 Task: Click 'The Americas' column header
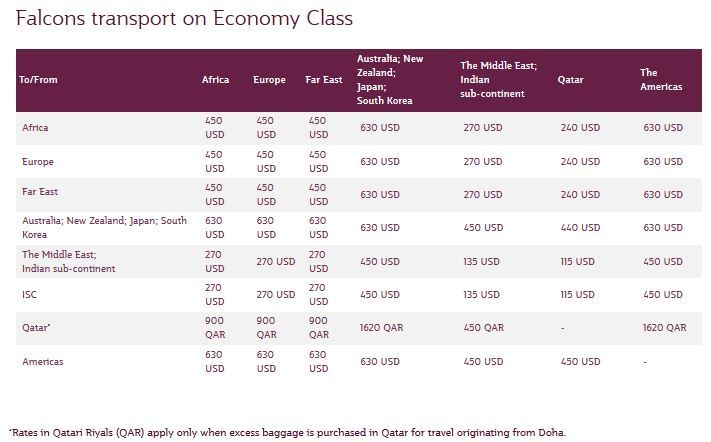[661, 79]
